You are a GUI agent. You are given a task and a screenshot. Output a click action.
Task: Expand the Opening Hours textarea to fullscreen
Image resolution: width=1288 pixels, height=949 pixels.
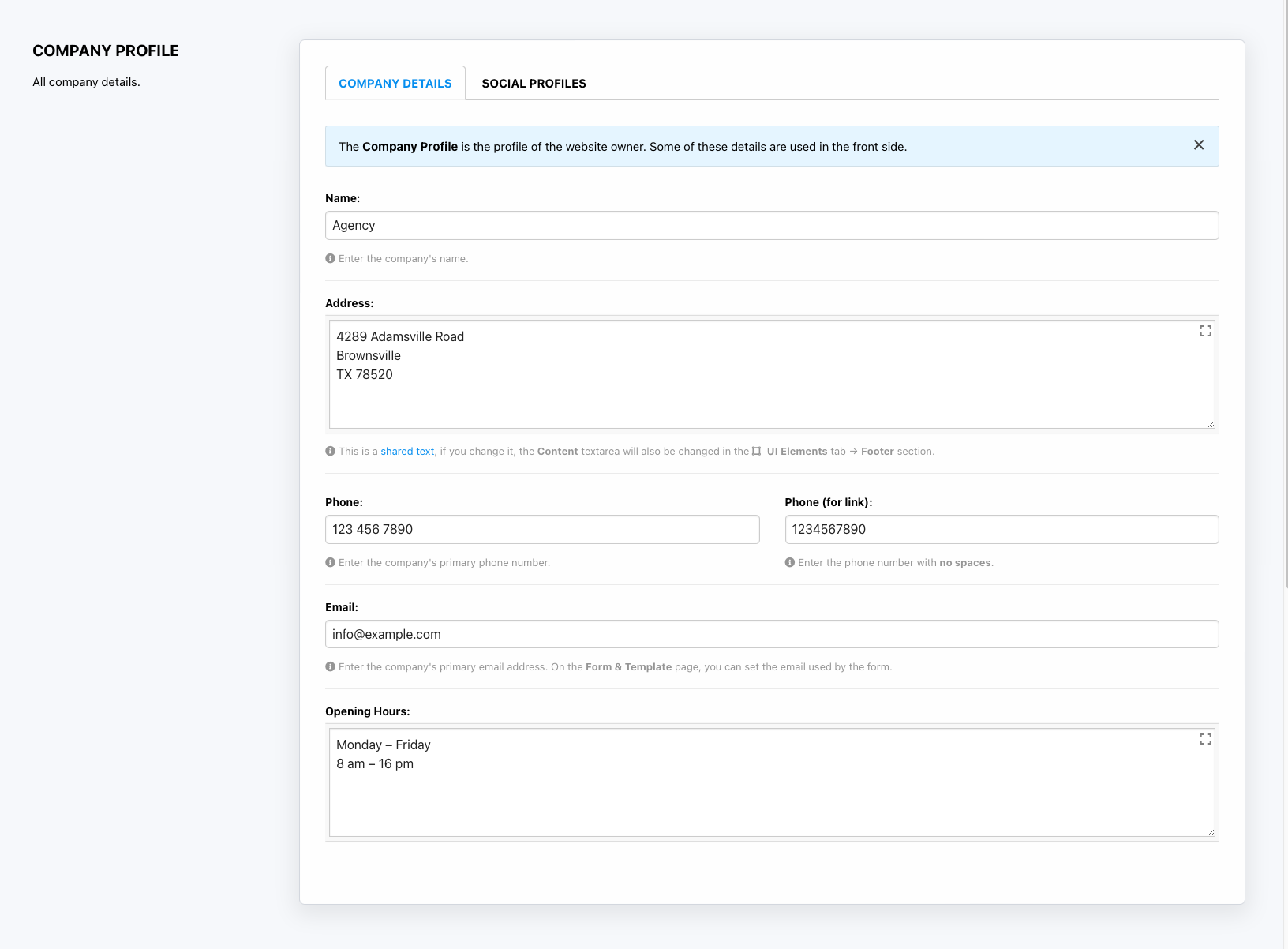pos(1205,739)
